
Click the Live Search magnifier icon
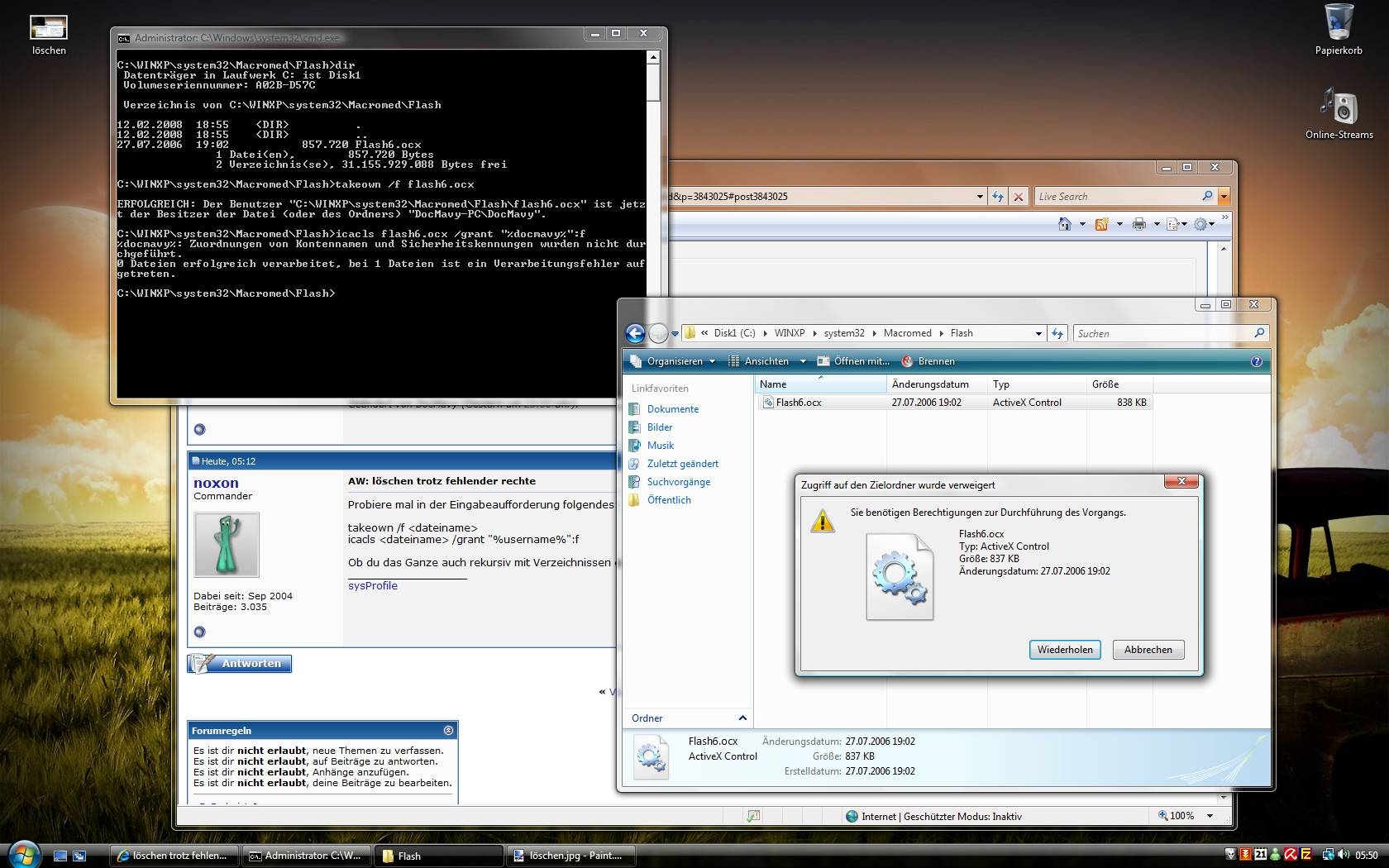coord(1207,196)
